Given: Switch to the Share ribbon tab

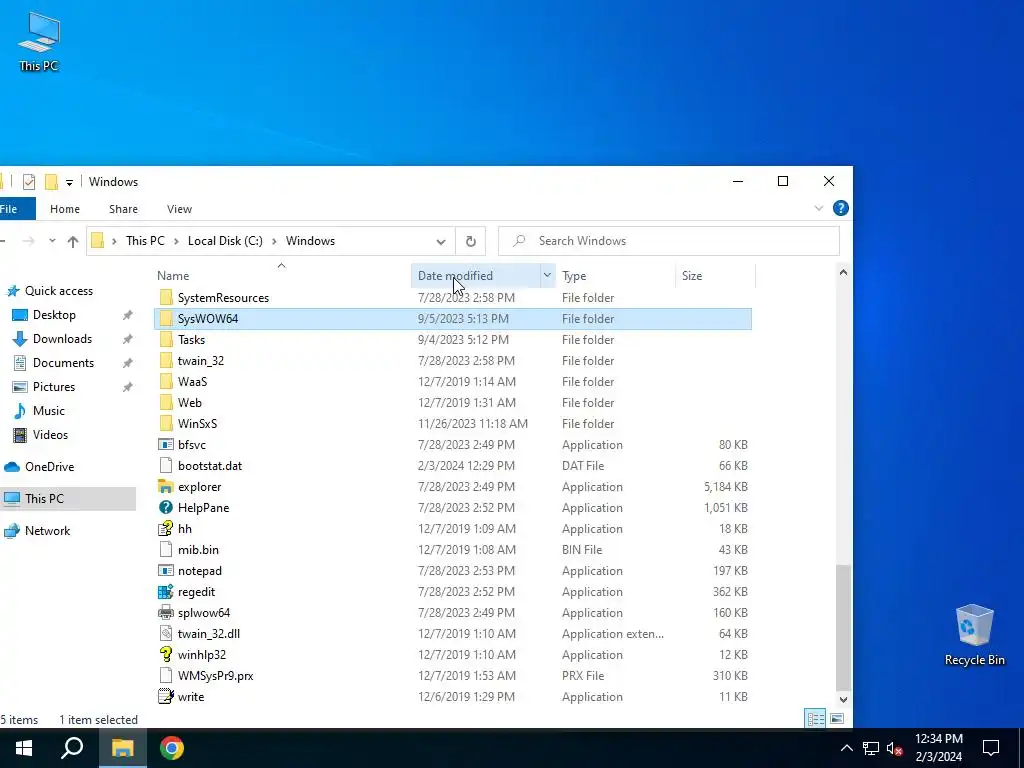Looking at the screenshot, I should pos(123,209).
